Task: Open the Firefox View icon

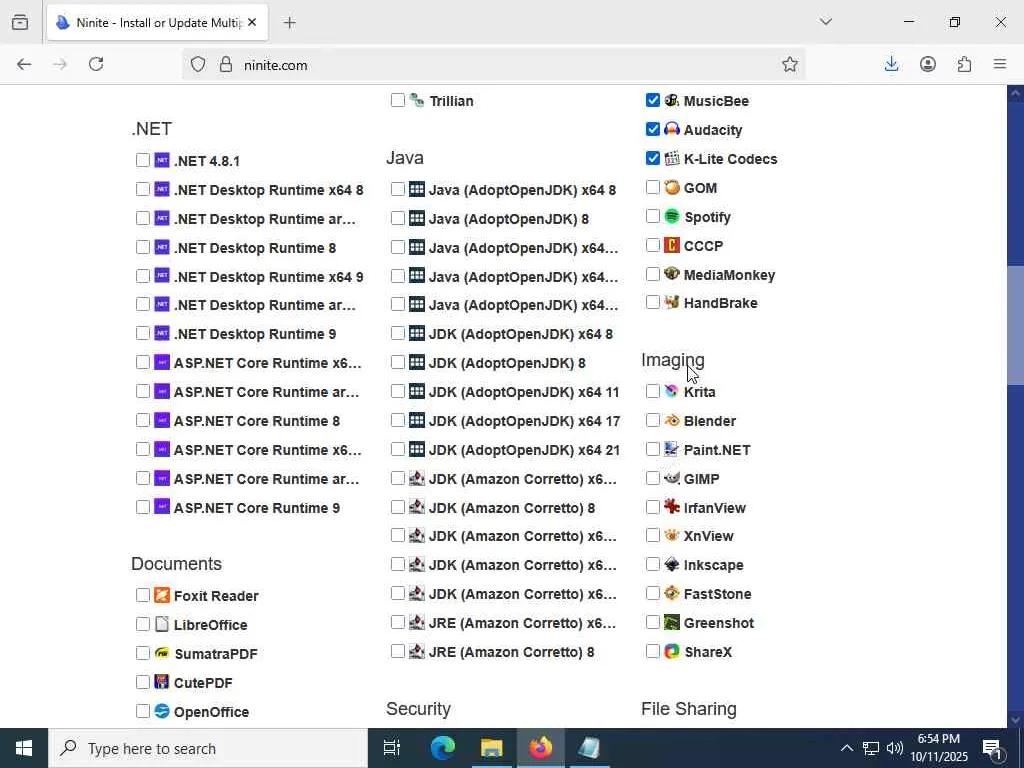Action: click(x=20, y=22)
